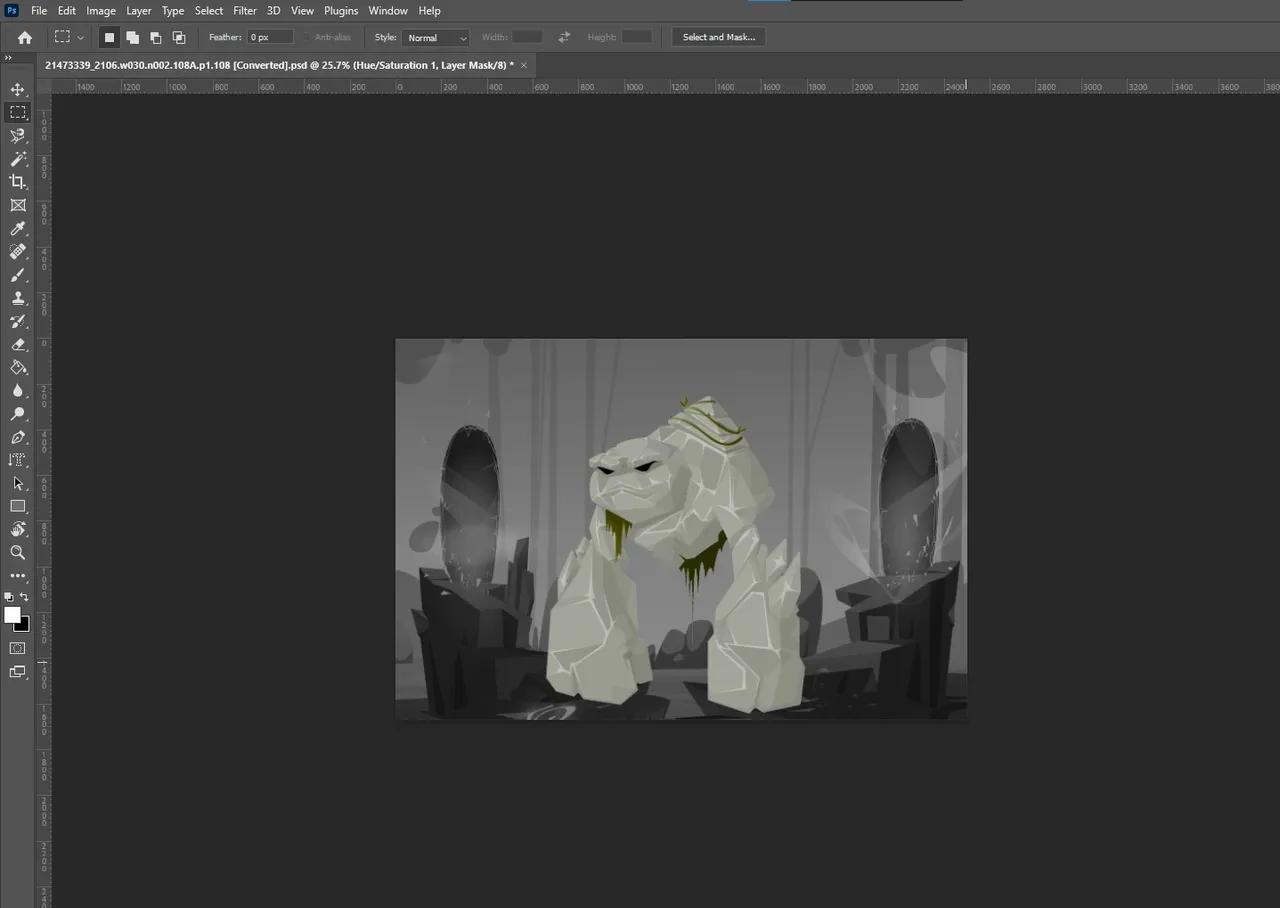Select the Frame tool
Image resolution: width=1280 pixels, height=908 pixels.
18,205
